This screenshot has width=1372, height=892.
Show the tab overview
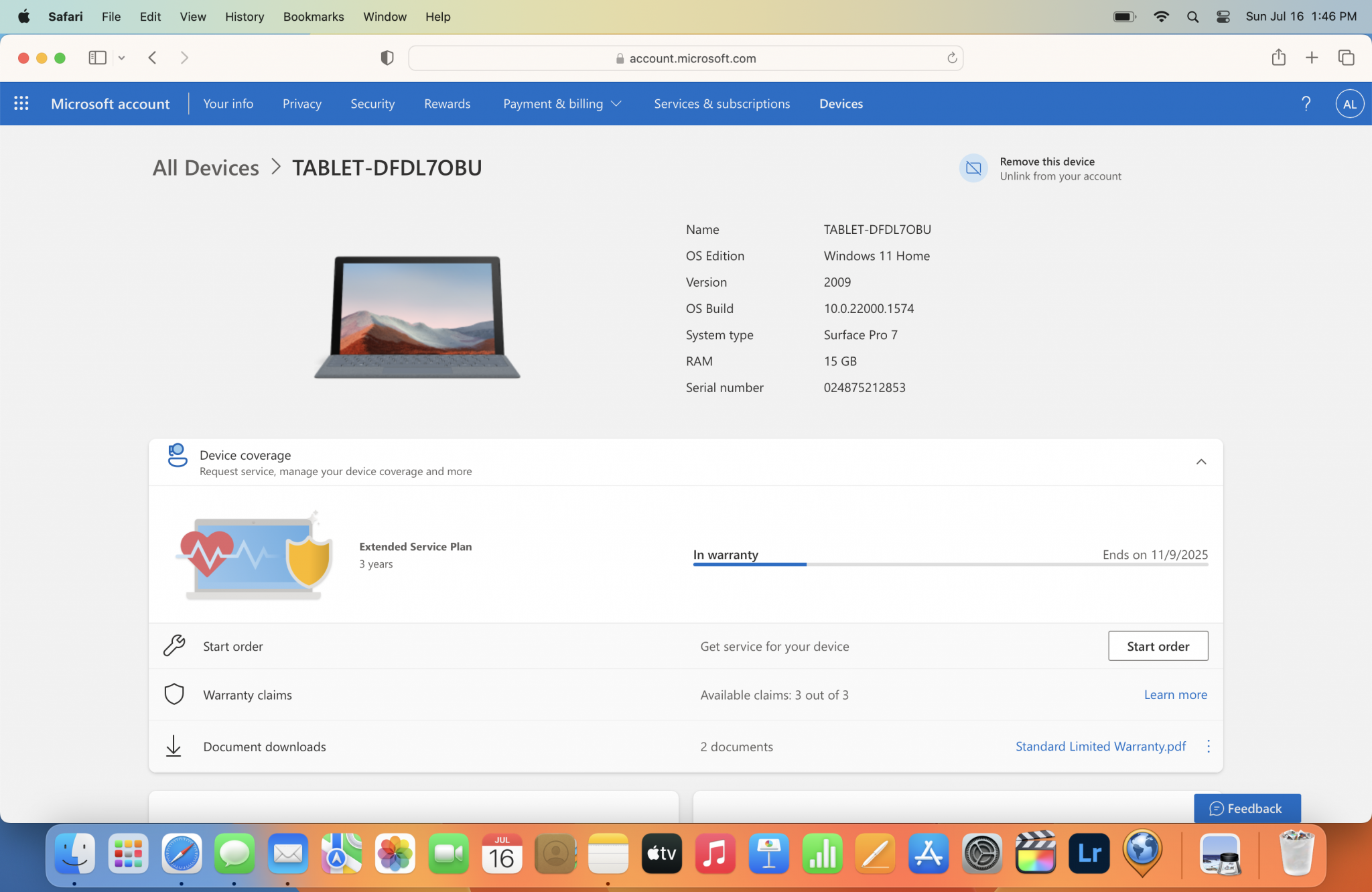(x=1346, y=58)
